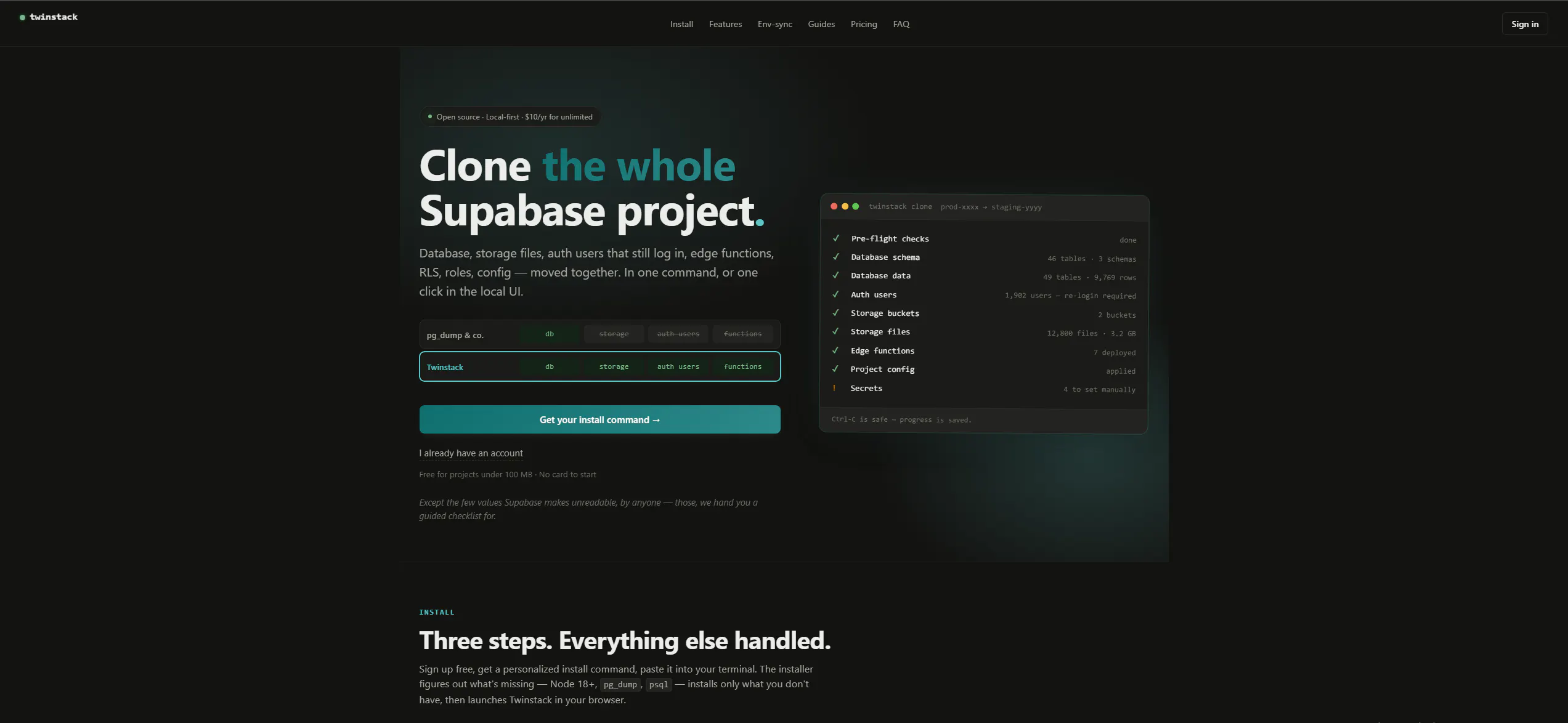1568x723 pixels.
Task: Click the 1,902 users re-login required text
Action: point(1070,296)
